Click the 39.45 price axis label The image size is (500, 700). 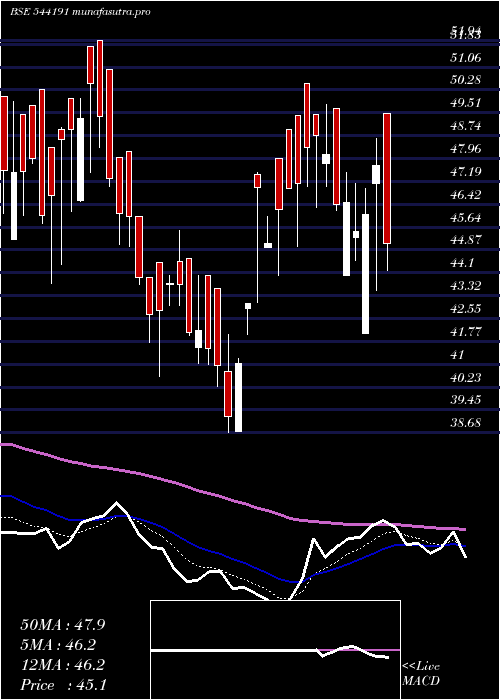point(466,400)
